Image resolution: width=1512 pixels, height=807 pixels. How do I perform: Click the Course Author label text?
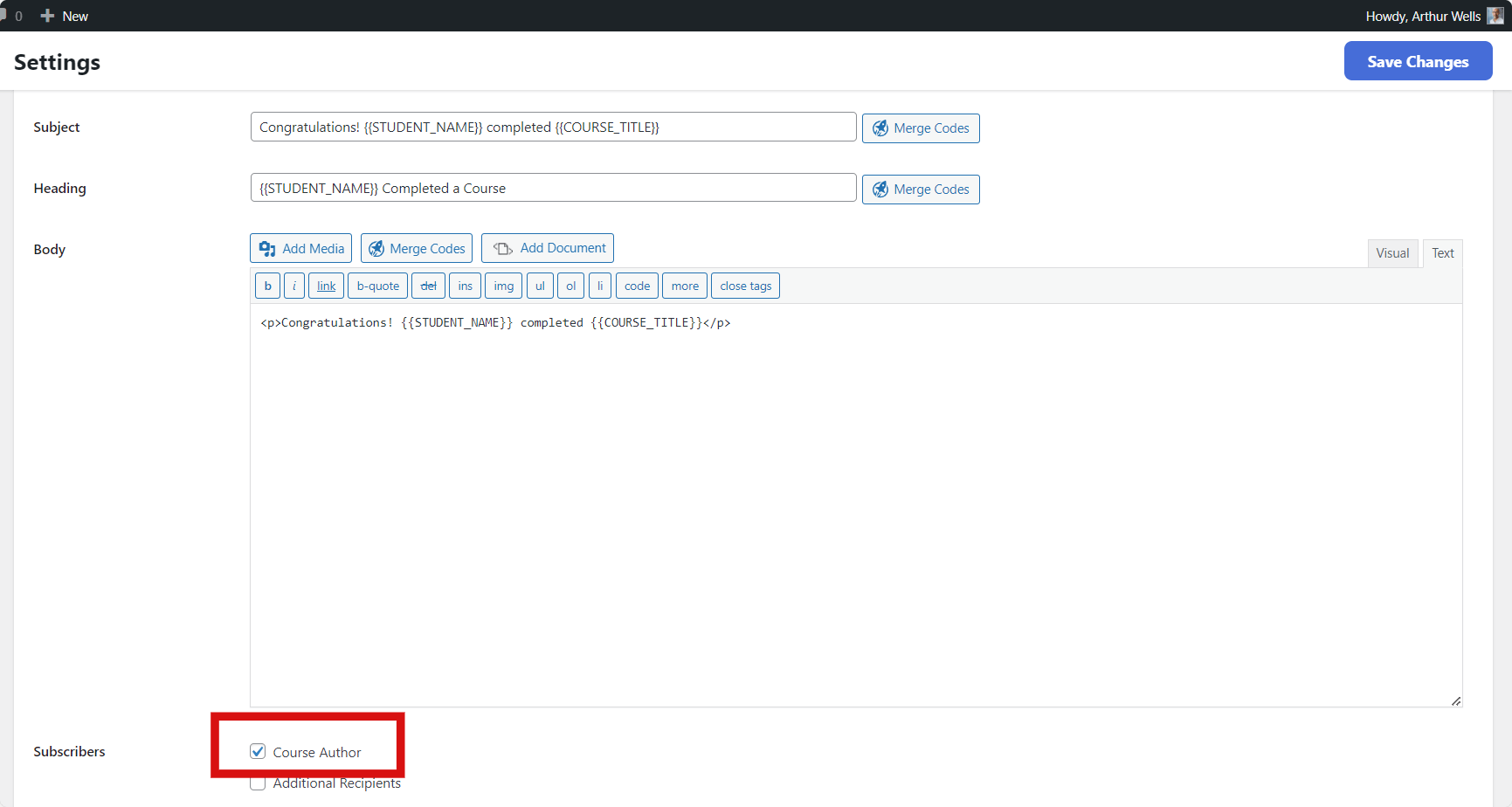(x=316, y=752)
